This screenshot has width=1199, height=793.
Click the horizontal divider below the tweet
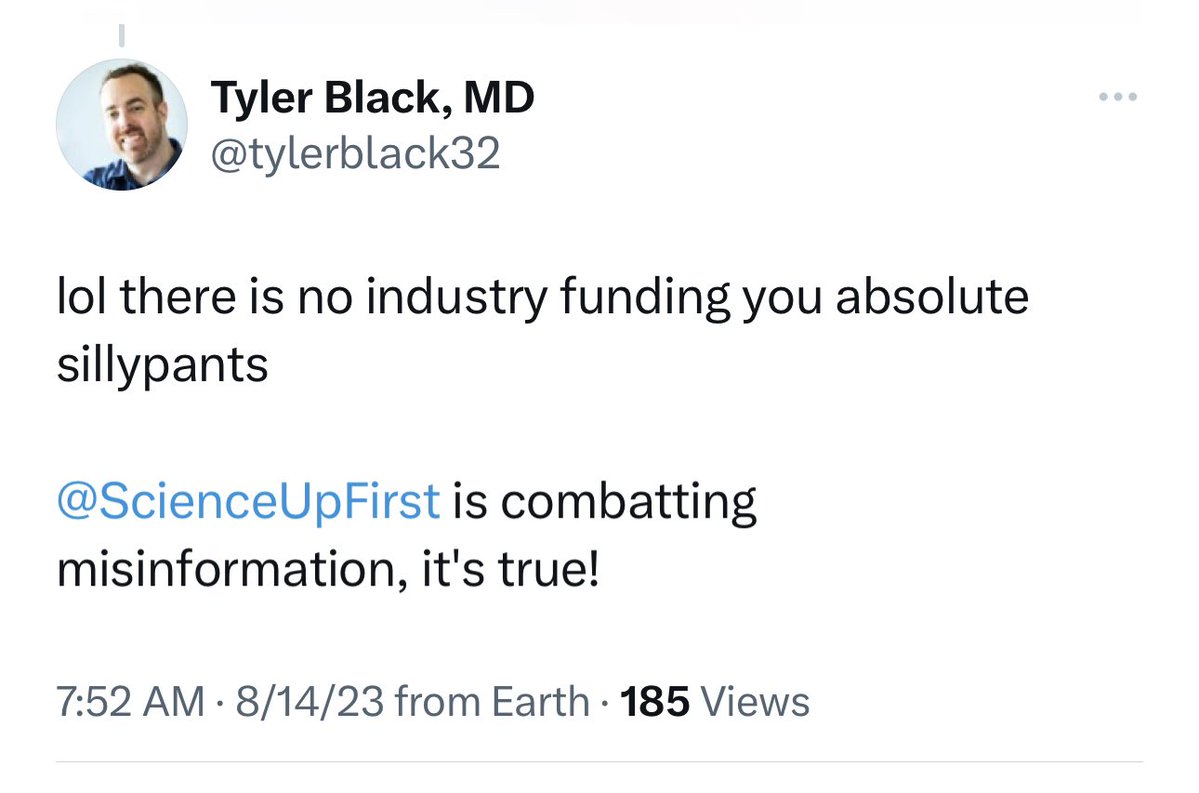(x=598, y=764)
